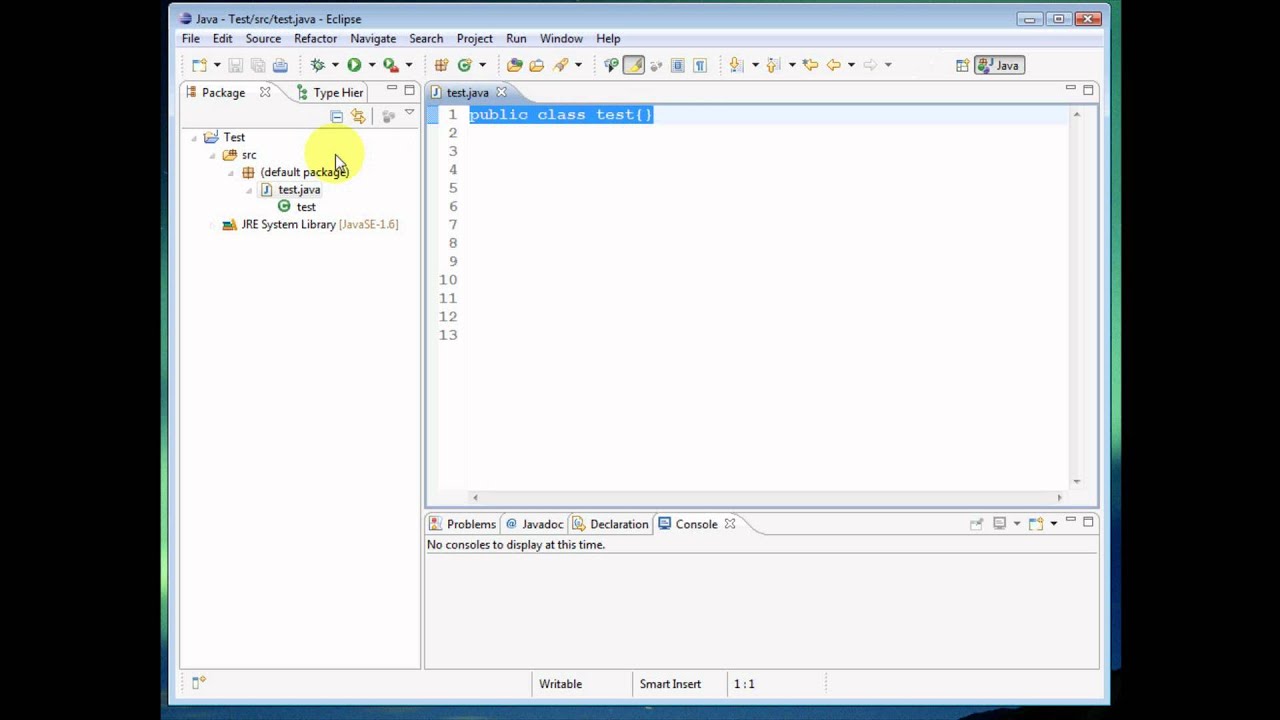The width and height of the screenshot is (1280, 720).
Task: Click the Save toolbar icon
Action: pyautogui.click(x=236, y=65)
